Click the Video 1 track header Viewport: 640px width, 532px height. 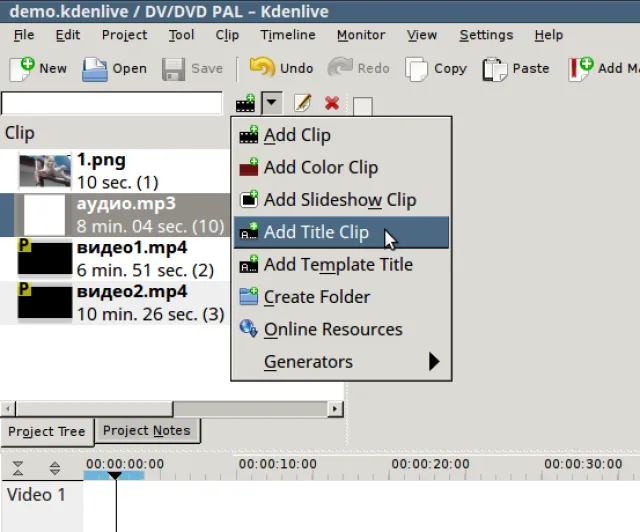[x=42, y=506]
